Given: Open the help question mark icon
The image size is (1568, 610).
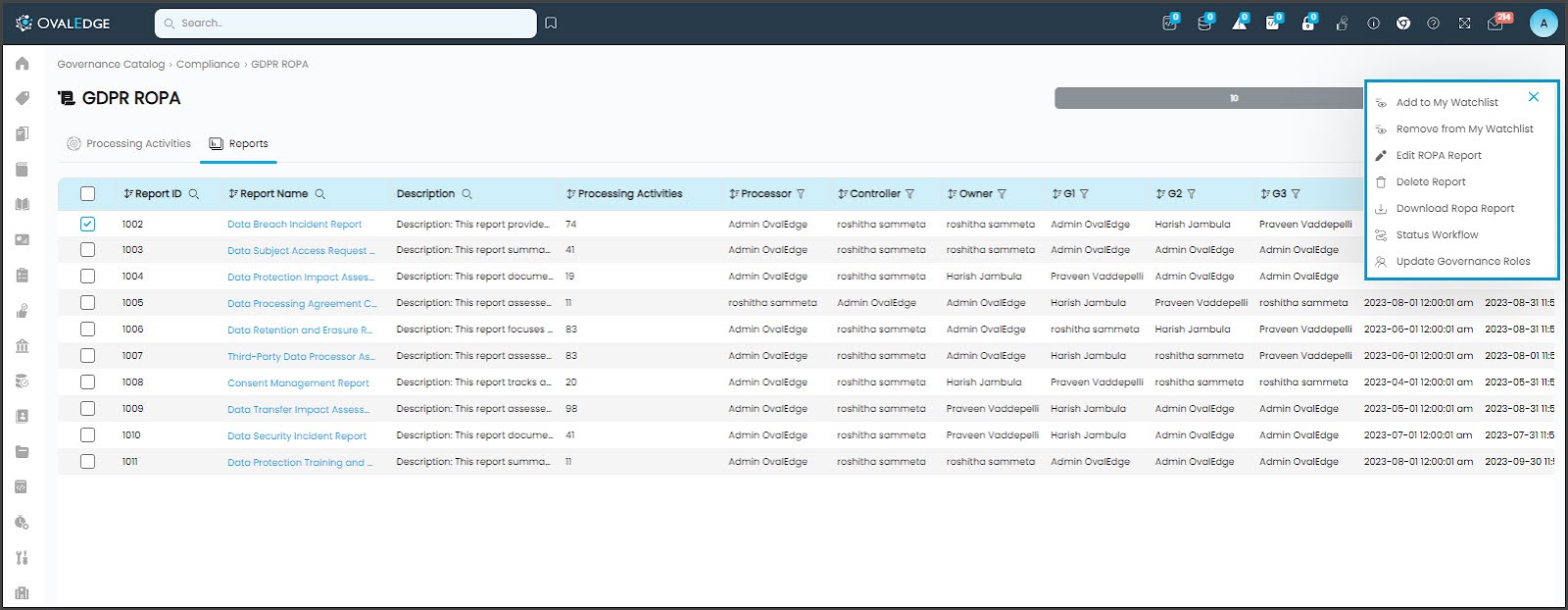Looking at the screenshot, I should 1434,24.
